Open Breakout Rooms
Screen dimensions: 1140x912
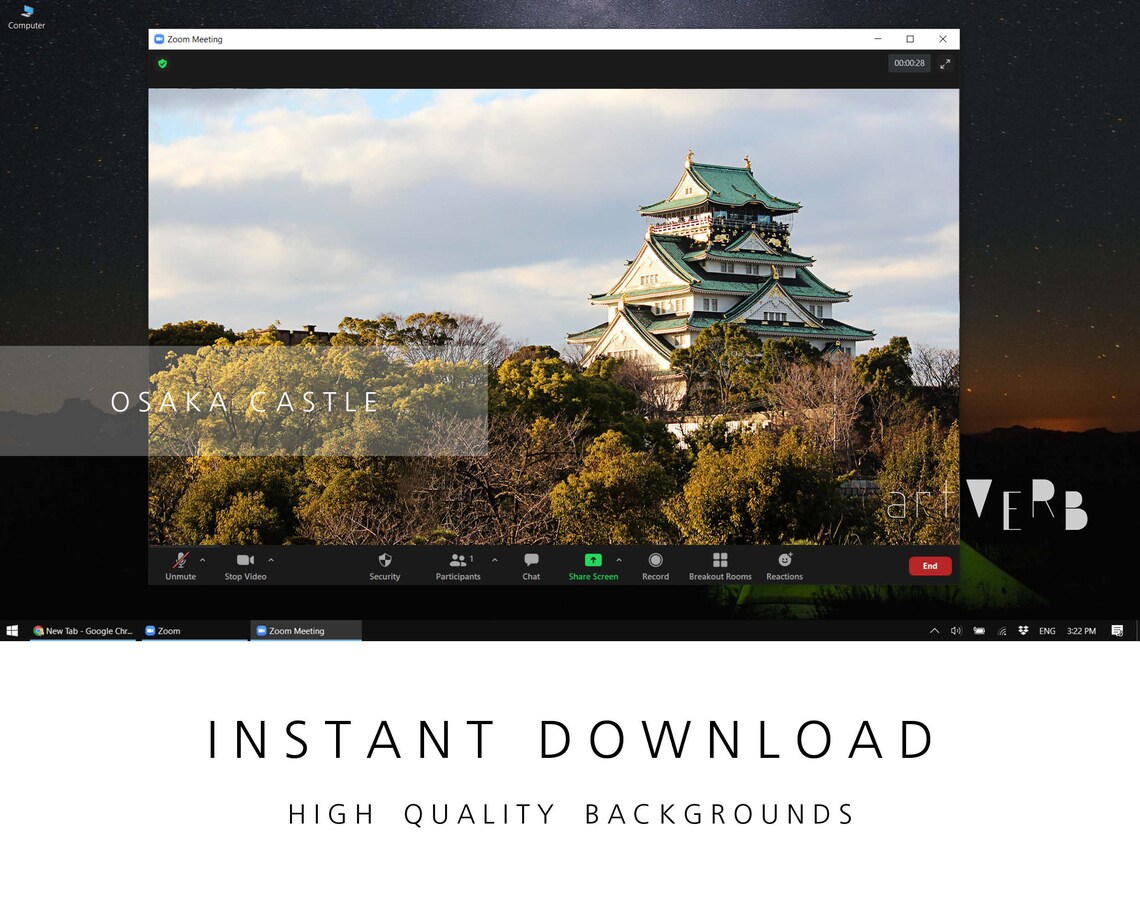(x=719, y=566)
